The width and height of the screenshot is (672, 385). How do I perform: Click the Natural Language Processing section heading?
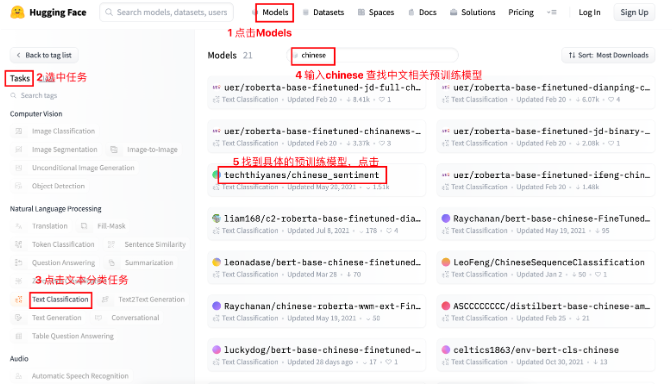point(56,209)
